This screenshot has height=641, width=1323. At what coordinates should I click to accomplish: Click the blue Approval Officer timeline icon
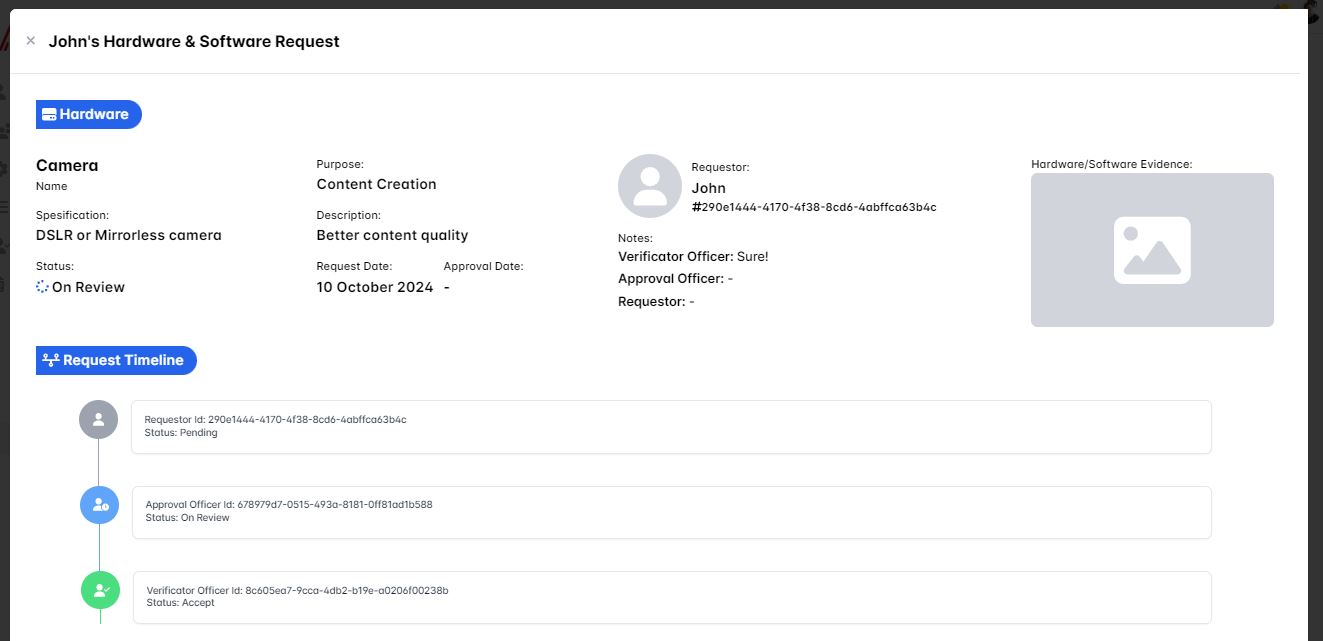(x=100, y=506)
